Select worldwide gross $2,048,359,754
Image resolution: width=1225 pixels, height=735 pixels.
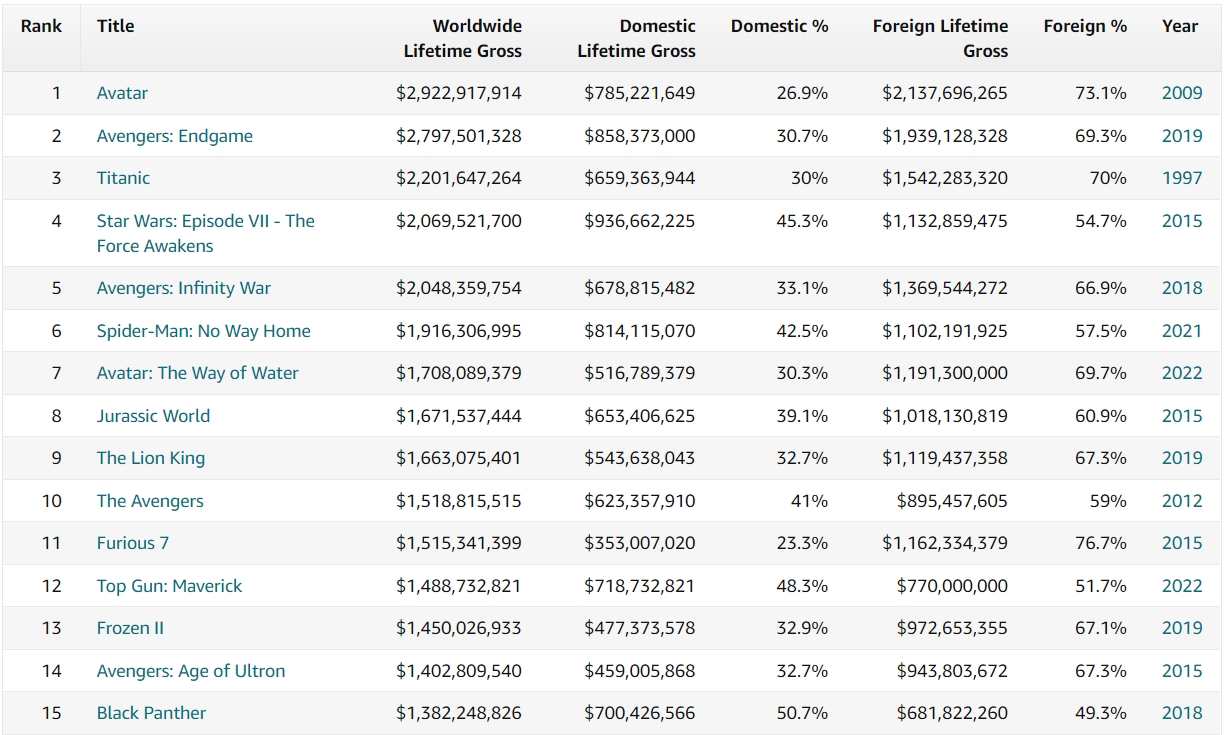click(459, 288)
